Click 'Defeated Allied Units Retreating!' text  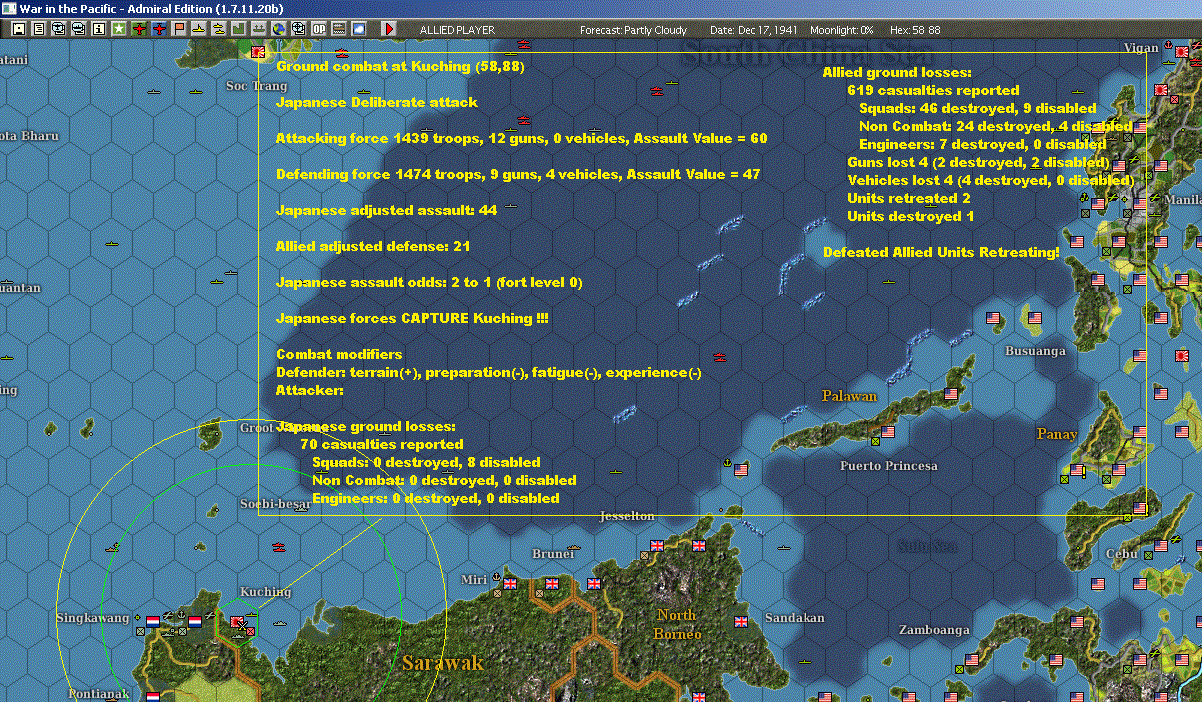click(x=941, y=252)
